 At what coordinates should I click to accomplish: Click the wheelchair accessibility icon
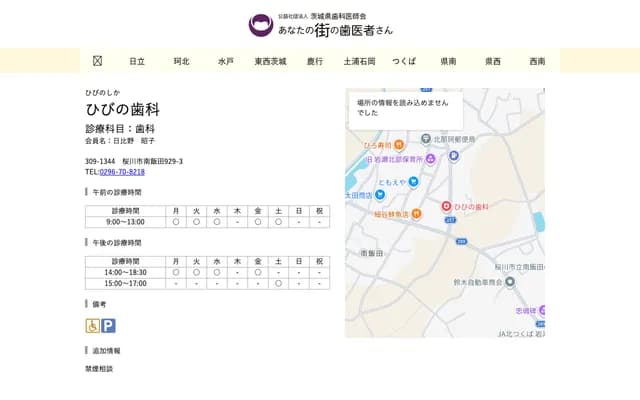click(x=92, y=325)
